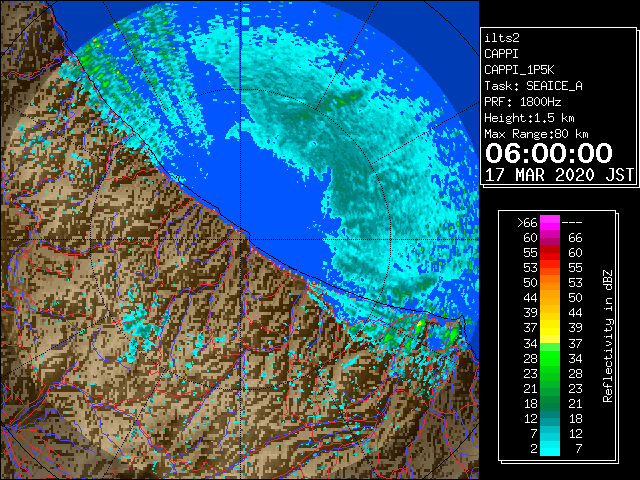Screen dimensions: 640x480
Task: Click the cyan 2–7 dBZ legend swatch
Action: pos(549,448)
